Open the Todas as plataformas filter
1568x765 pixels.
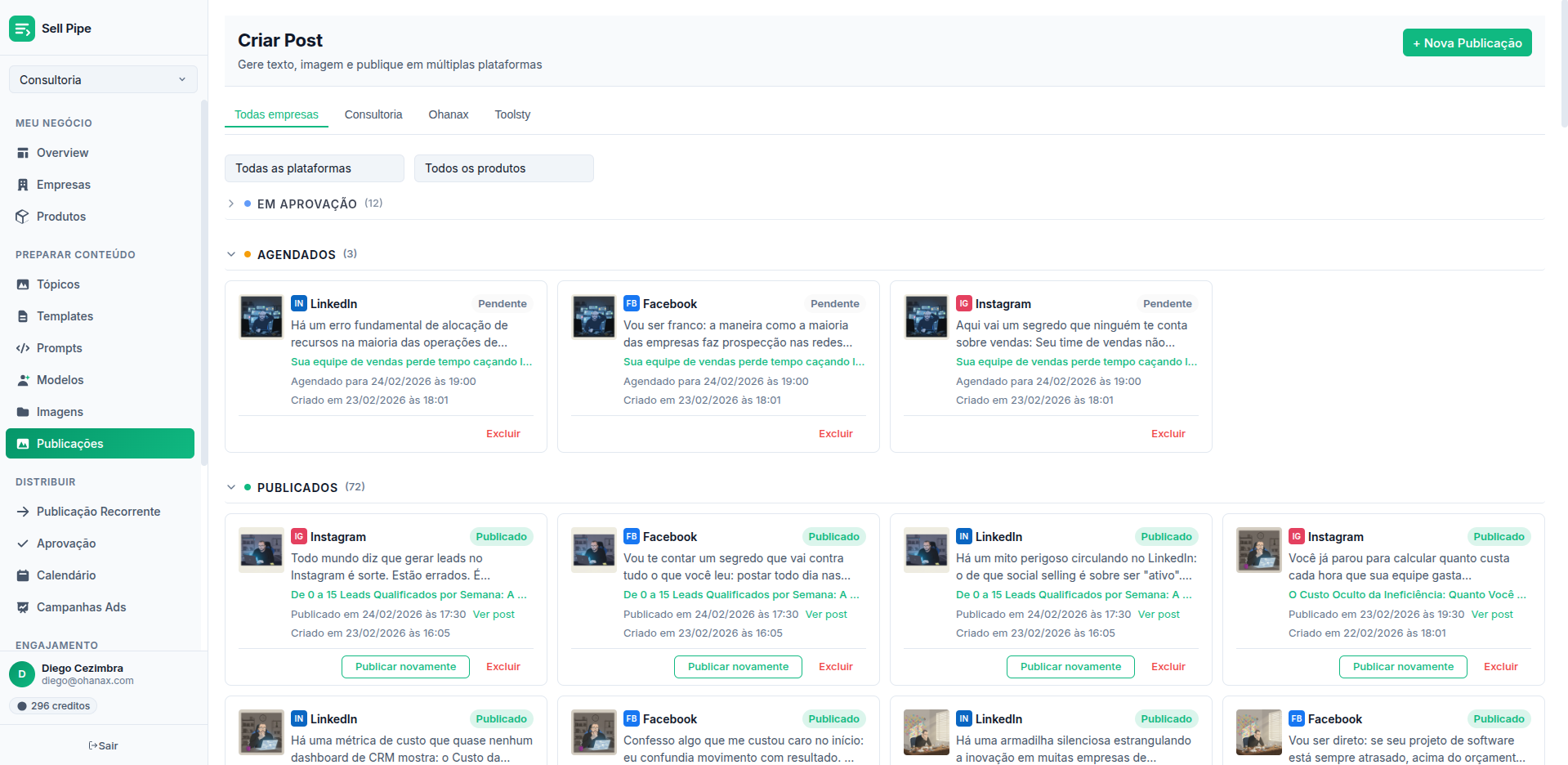[x=314, y=168]
